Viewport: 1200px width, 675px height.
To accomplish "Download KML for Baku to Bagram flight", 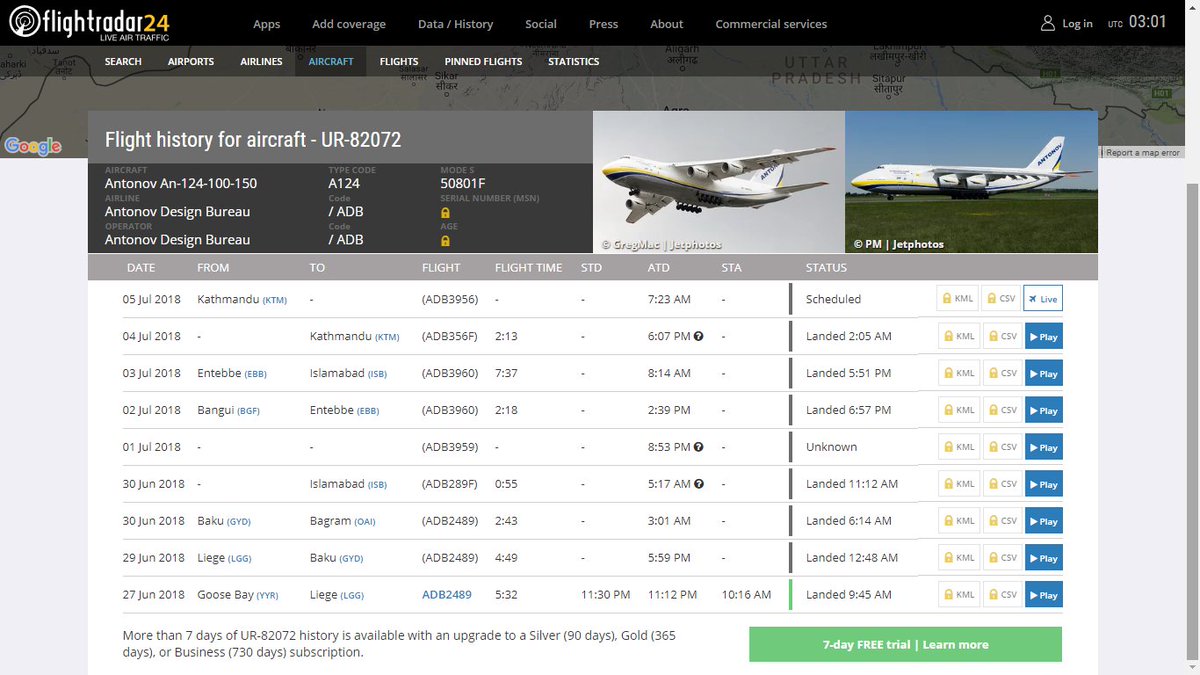I will [957, 521].
